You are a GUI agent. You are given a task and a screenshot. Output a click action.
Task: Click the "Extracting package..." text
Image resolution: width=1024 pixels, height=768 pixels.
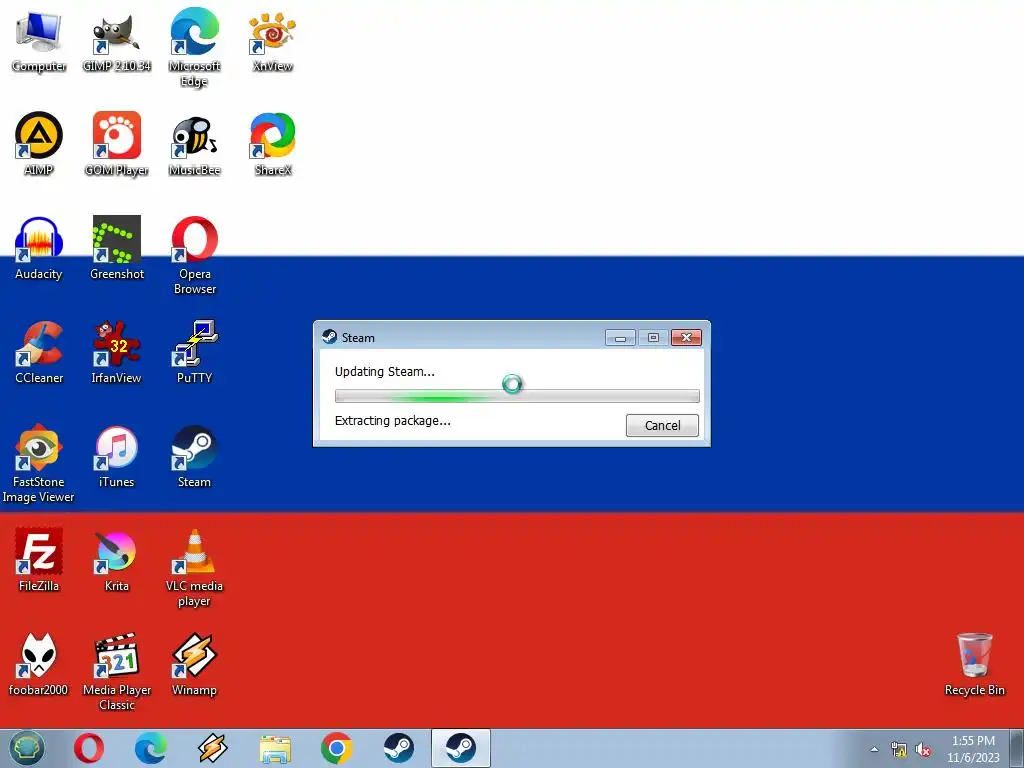(392, 421)
